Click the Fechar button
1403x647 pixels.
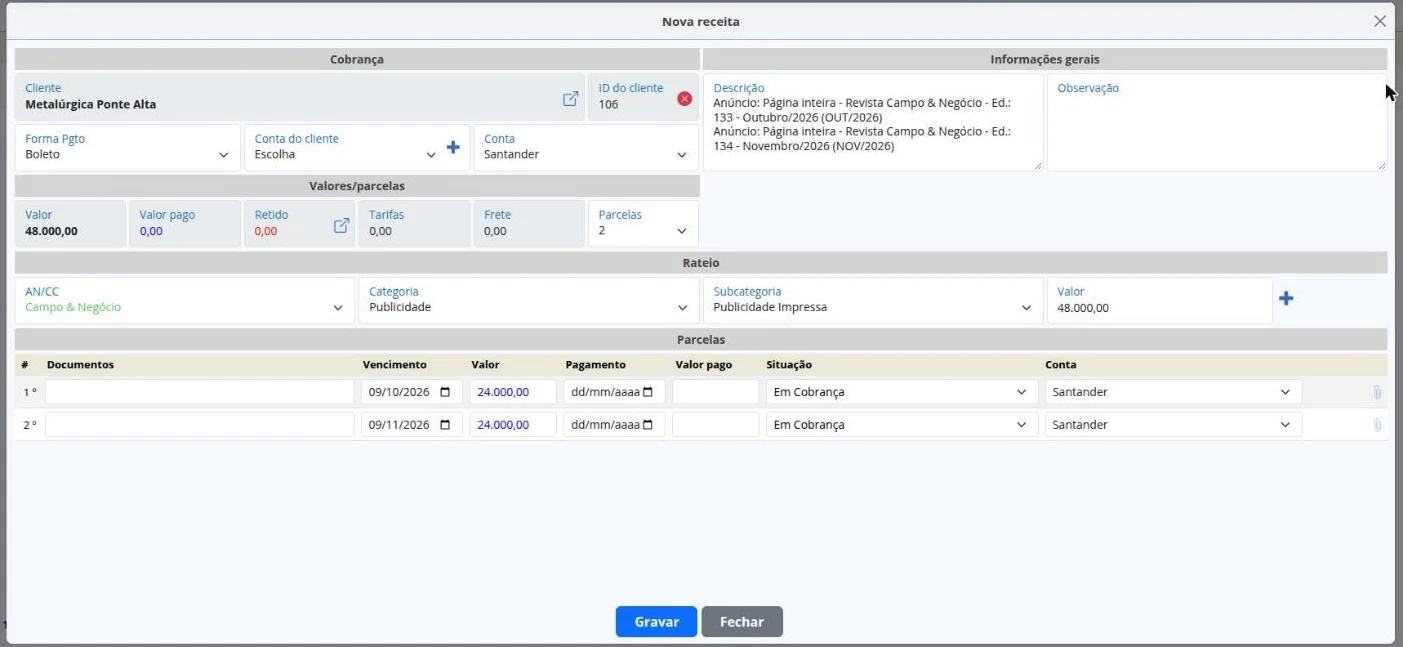coord(742,622)
